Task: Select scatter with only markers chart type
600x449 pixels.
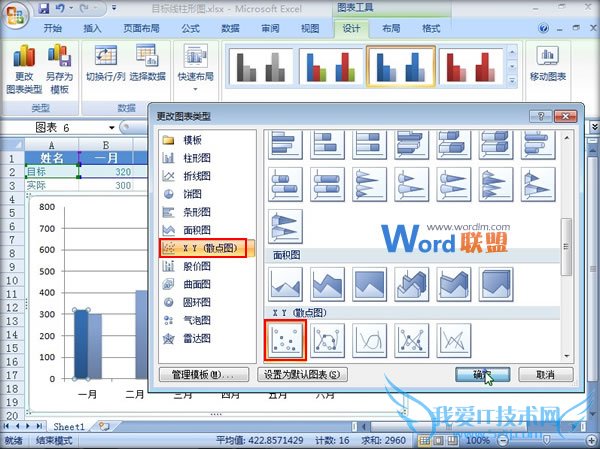Action: point(285,340)
